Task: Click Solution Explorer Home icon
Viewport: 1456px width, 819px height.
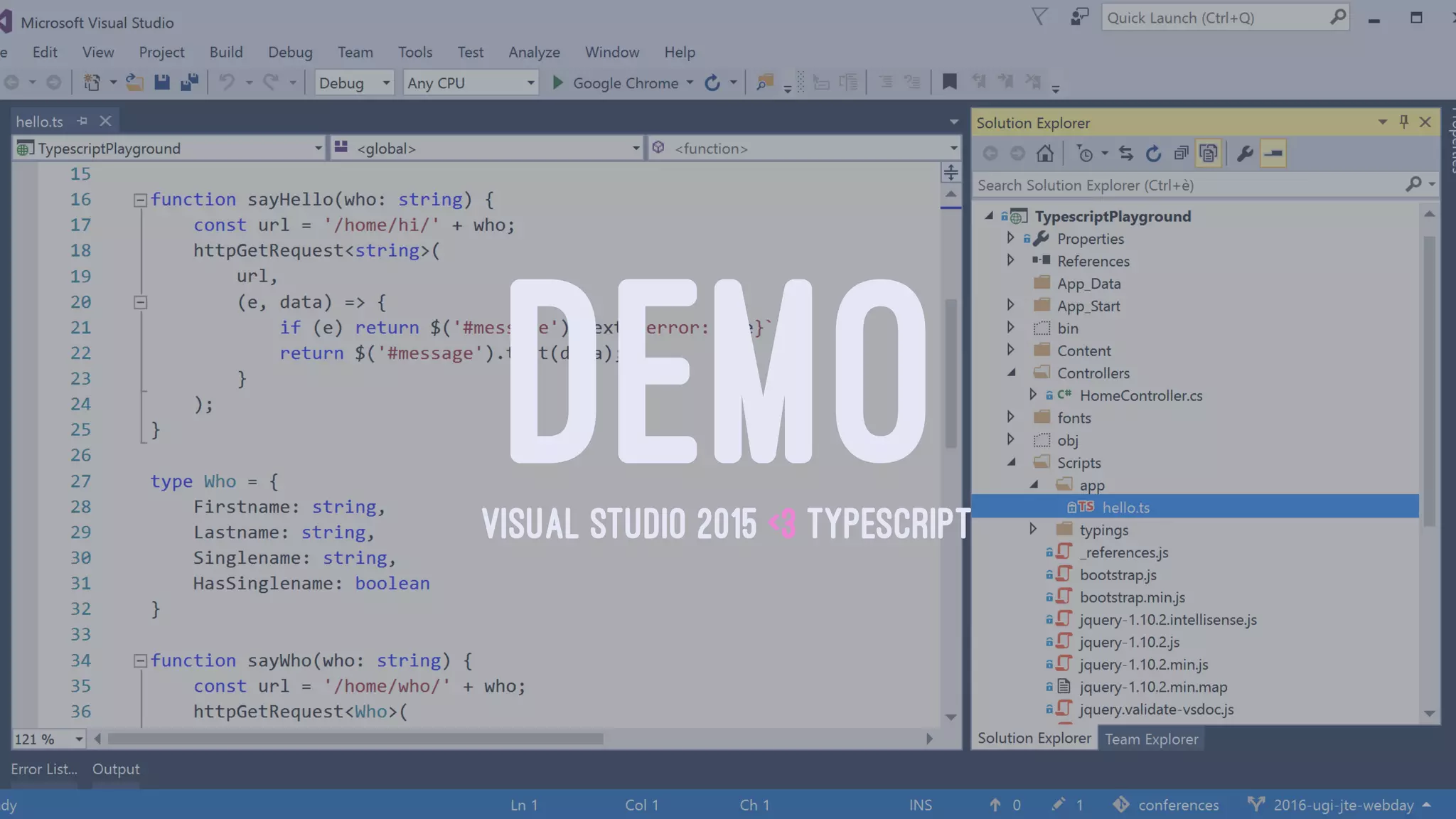Action: [1045, 154]
